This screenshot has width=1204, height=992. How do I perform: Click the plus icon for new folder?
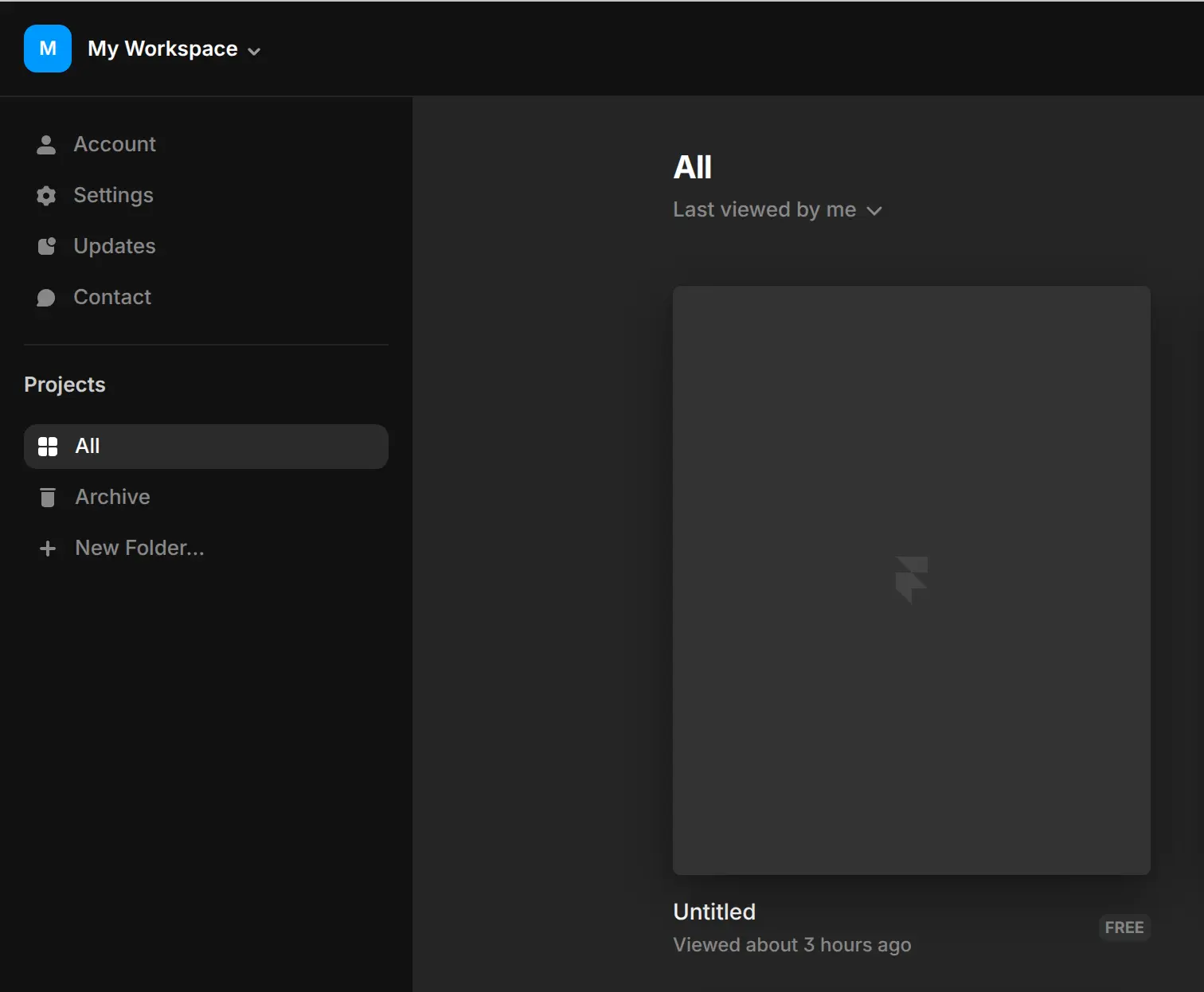pos(48,549)
